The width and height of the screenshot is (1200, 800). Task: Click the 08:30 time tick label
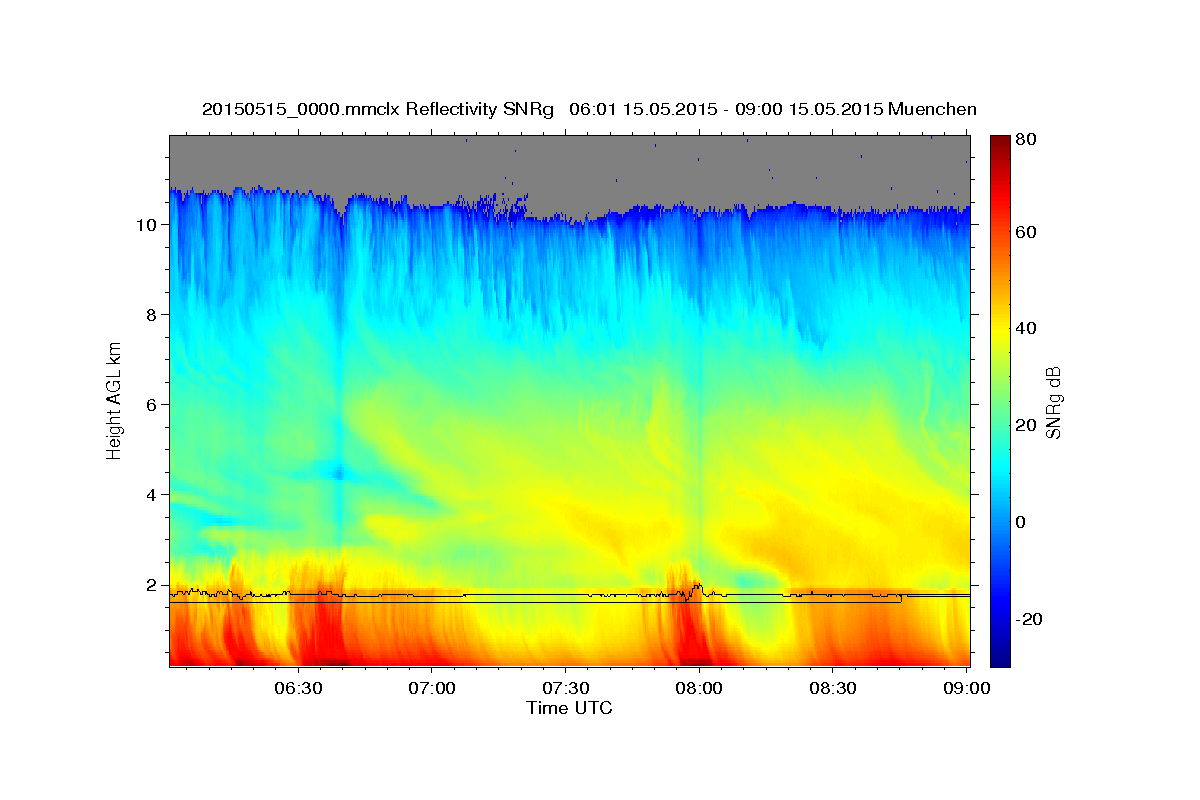832,688
